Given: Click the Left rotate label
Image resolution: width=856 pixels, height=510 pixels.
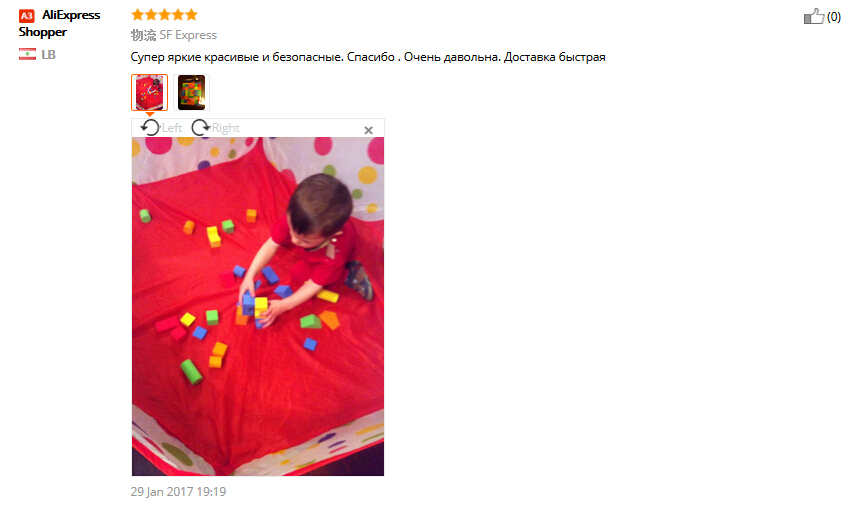Looking at the screenshot, I should point(172,128).
